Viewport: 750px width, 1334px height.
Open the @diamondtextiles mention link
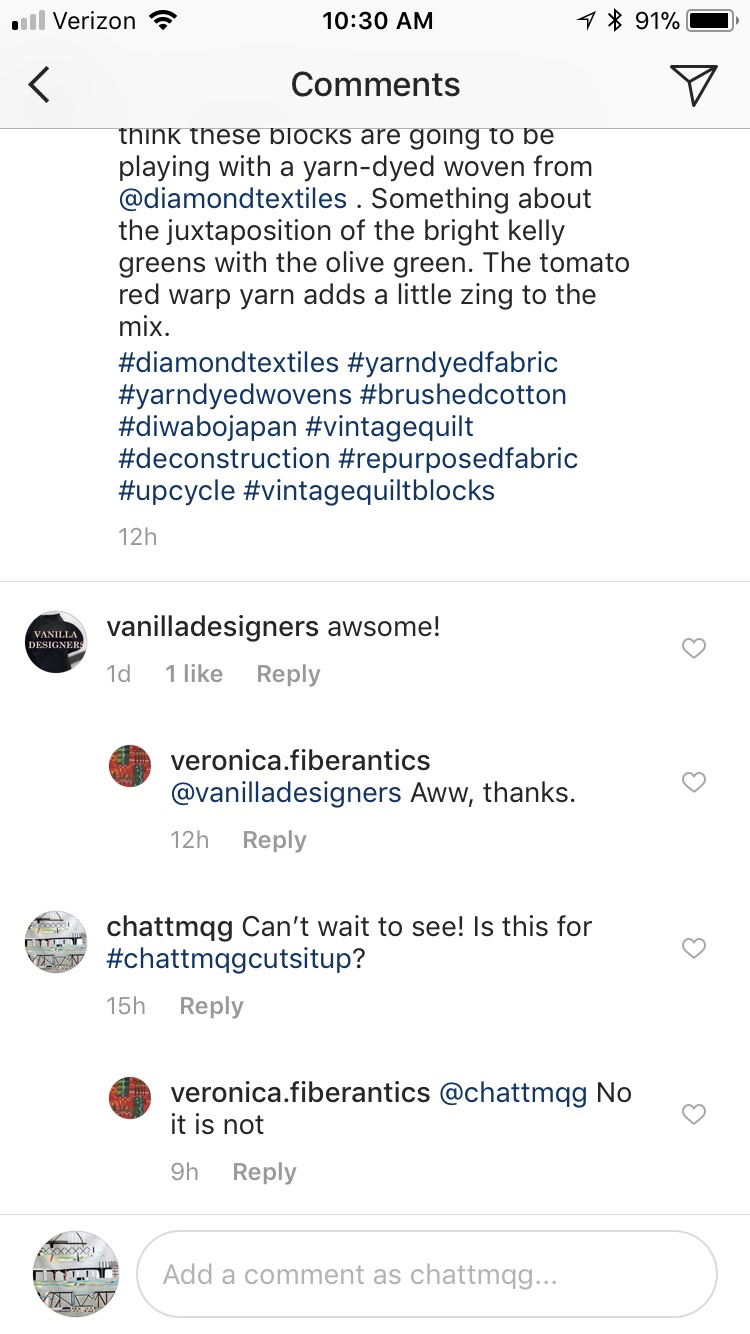pos(232,199)
